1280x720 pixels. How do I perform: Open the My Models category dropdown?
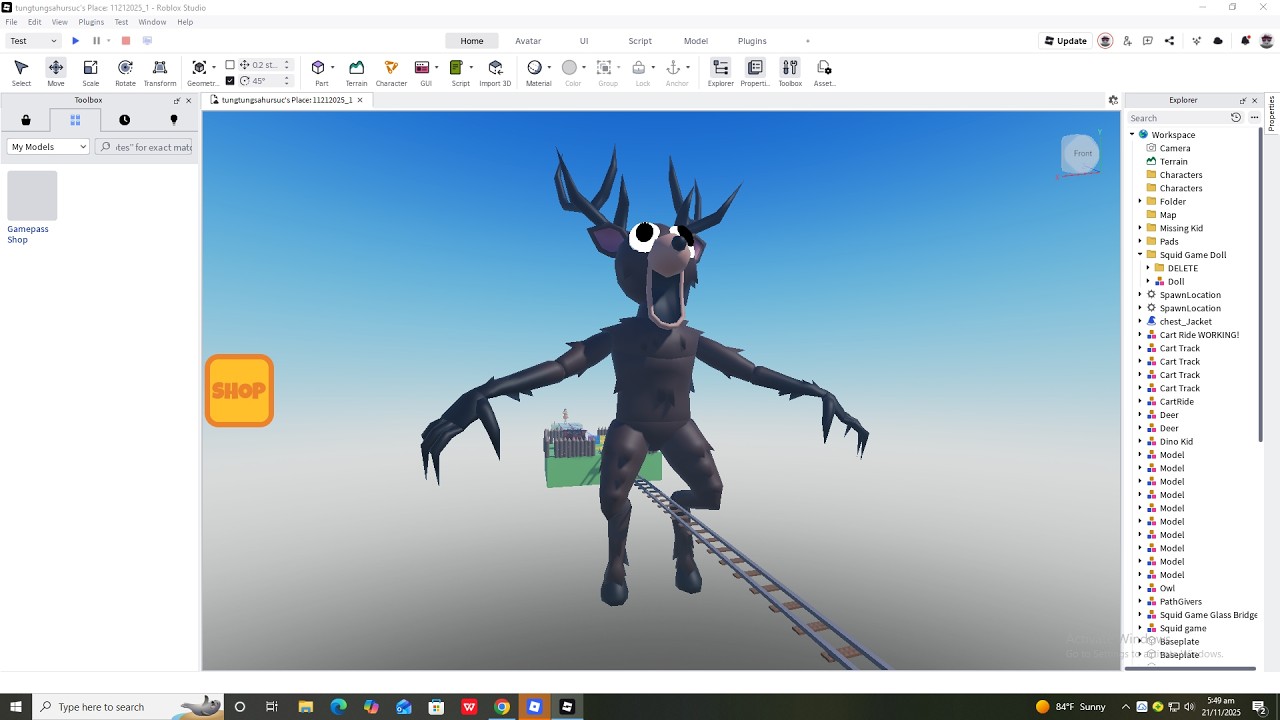[x=49, y=147]
